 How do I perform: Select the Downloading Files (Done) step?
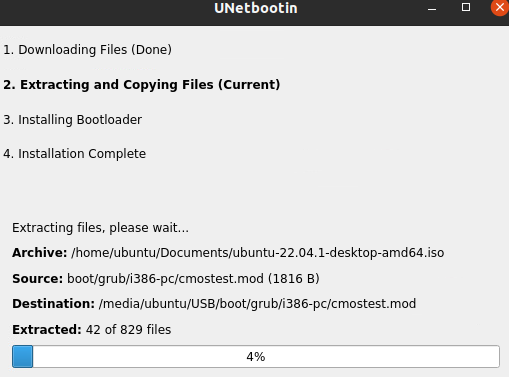[87, 50]
